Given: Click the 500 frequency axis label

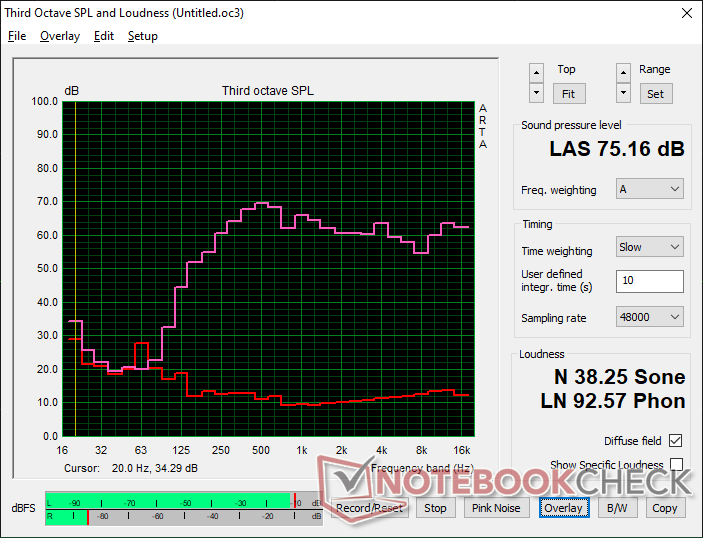Looking at the screenshot, I should coord(261,450).
